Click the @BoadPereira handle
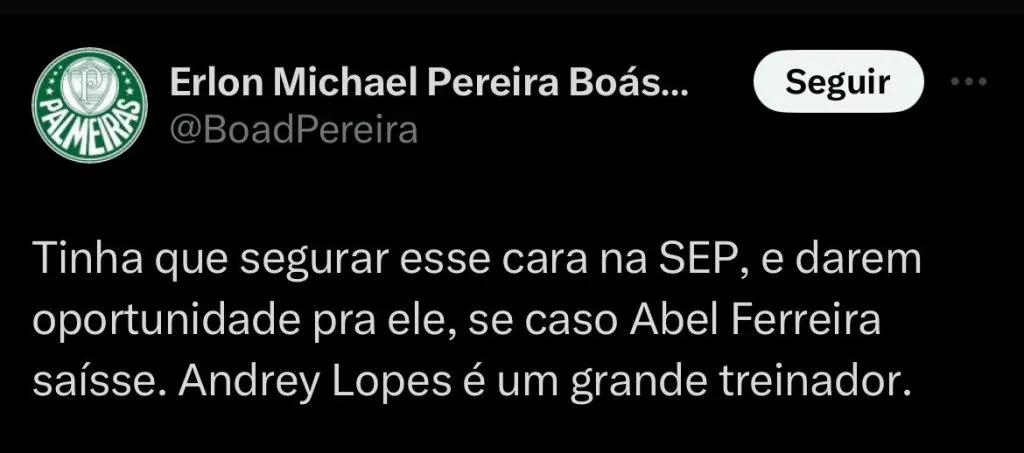The width and height of the screenshot is (1024, 453). point(294,130)
